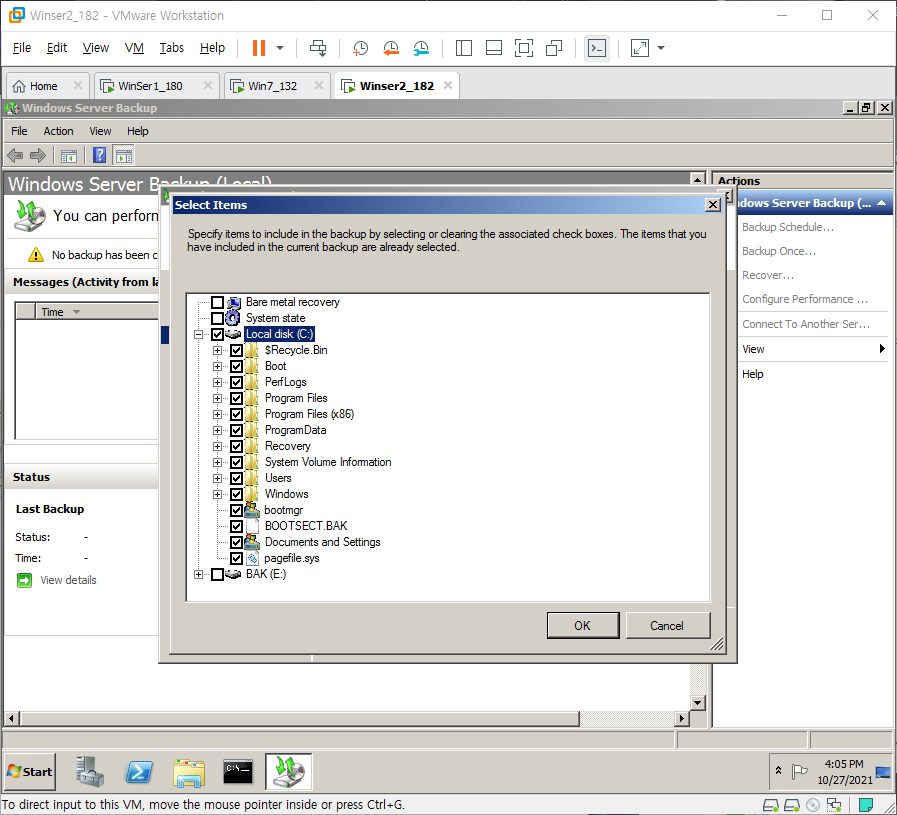Switch to Unity mode icon
Image resolution: width=897 pixels, height=815 pixels.
(x=554, y=48)
